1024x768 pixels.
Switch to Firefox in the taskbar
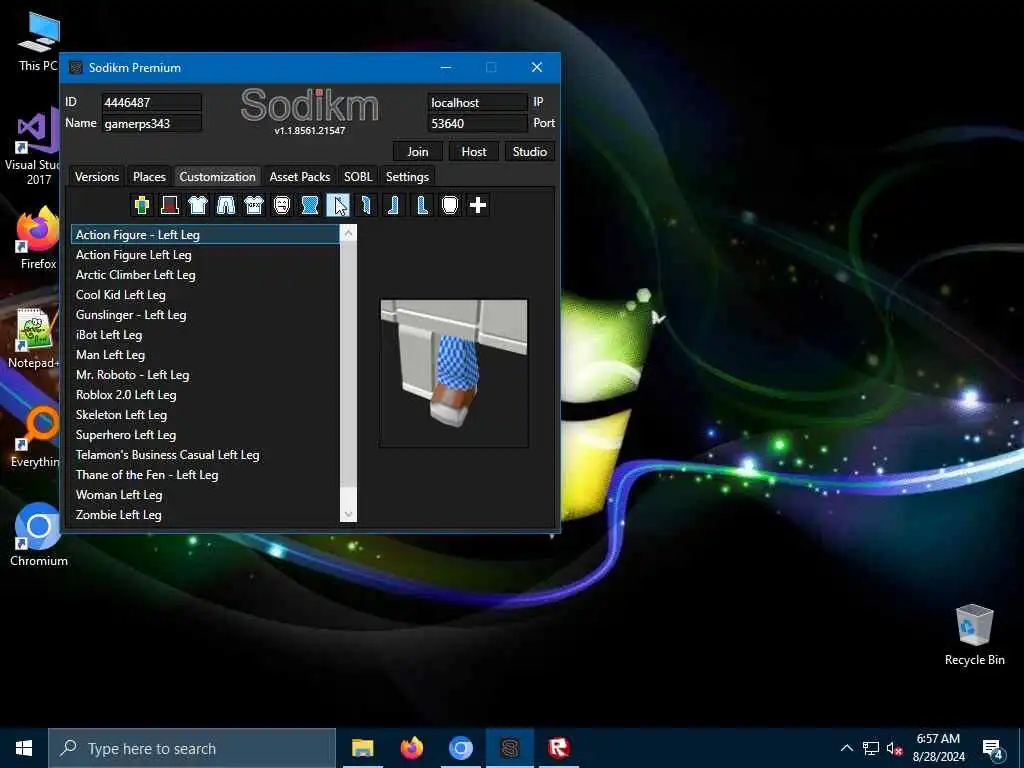[411, 748]
